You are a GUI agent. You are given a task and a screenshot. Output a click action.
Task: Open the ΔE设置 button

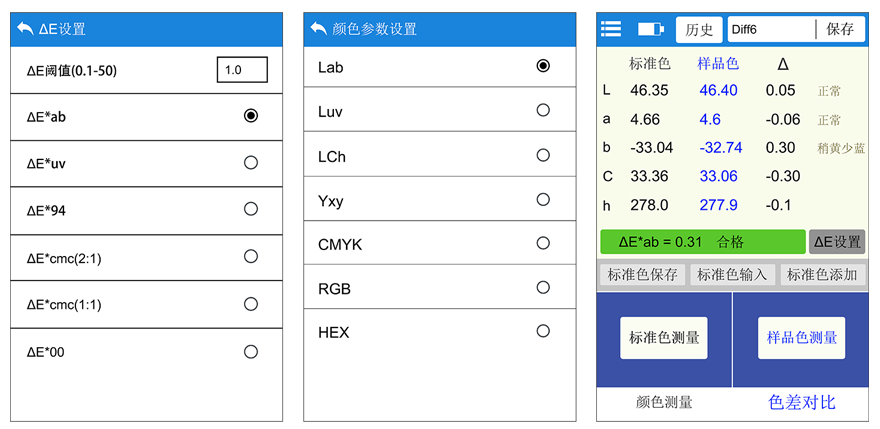tap(837, 242)
